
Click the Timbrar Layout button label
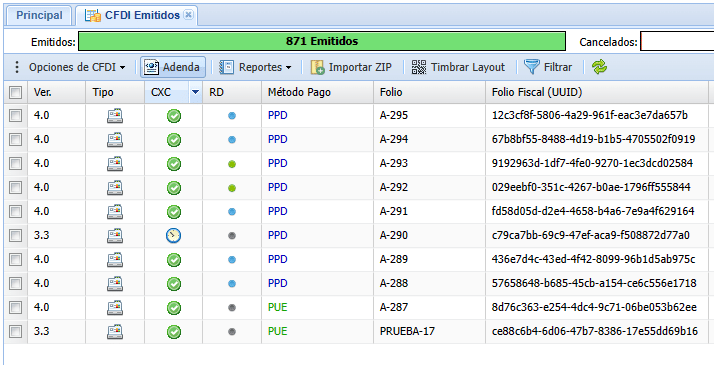click(468, 67)
